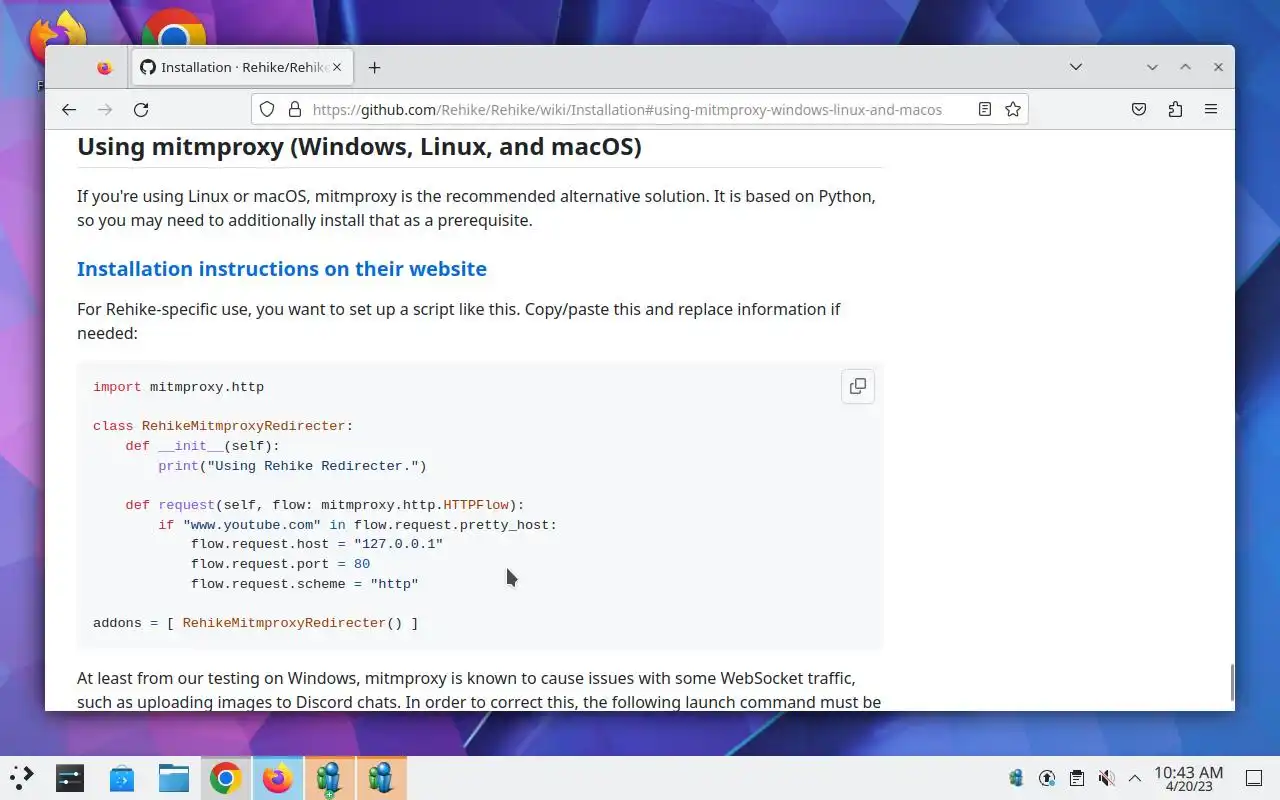Viewport: 1280px width, 800px height.
Task: Select the Installation · Rehike/Rehike tab
Action: [x=240, y=68]
